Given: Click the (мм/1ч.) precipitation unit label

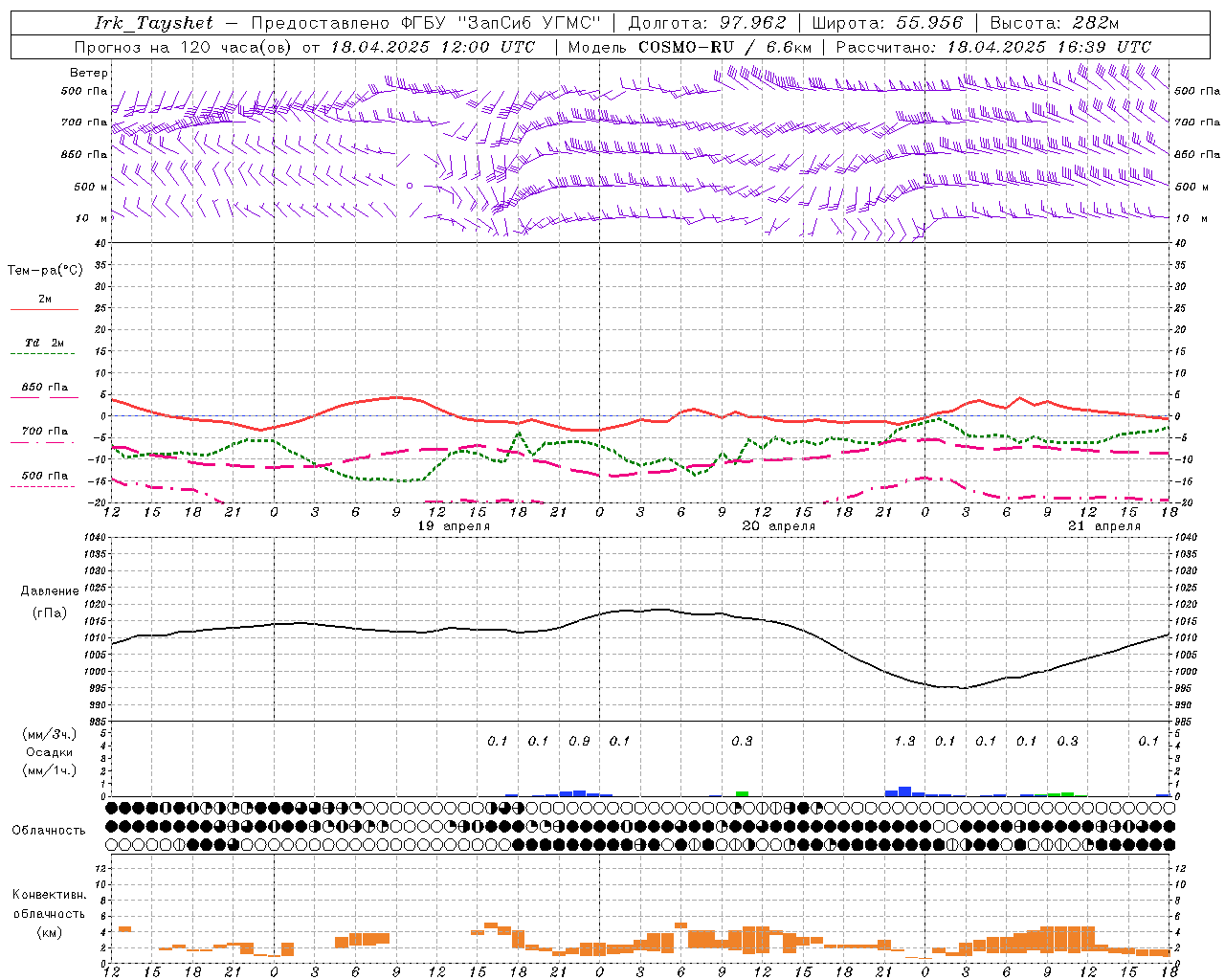Looking at the screenshot, I should point(49,770).
